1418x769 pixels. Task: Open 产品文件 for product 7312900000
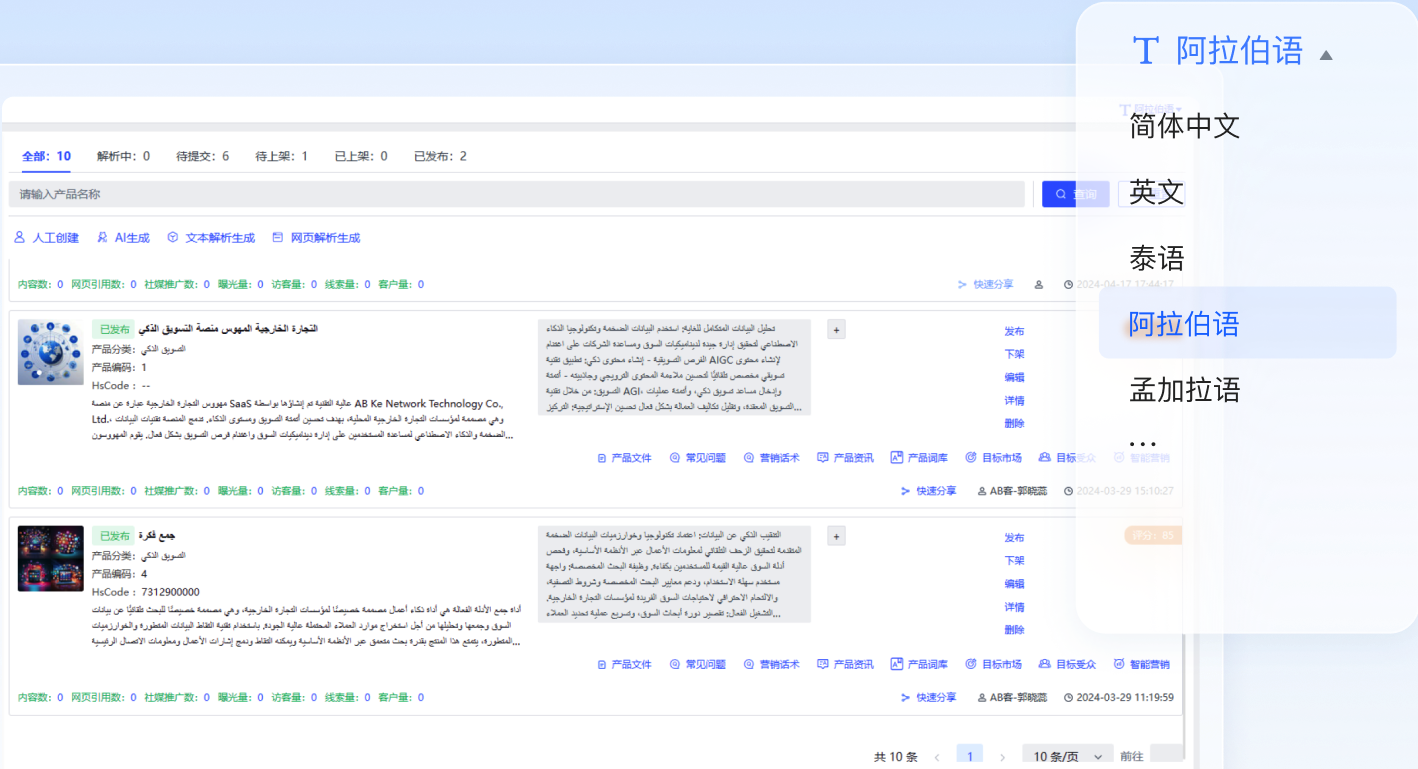coord(624,664)
